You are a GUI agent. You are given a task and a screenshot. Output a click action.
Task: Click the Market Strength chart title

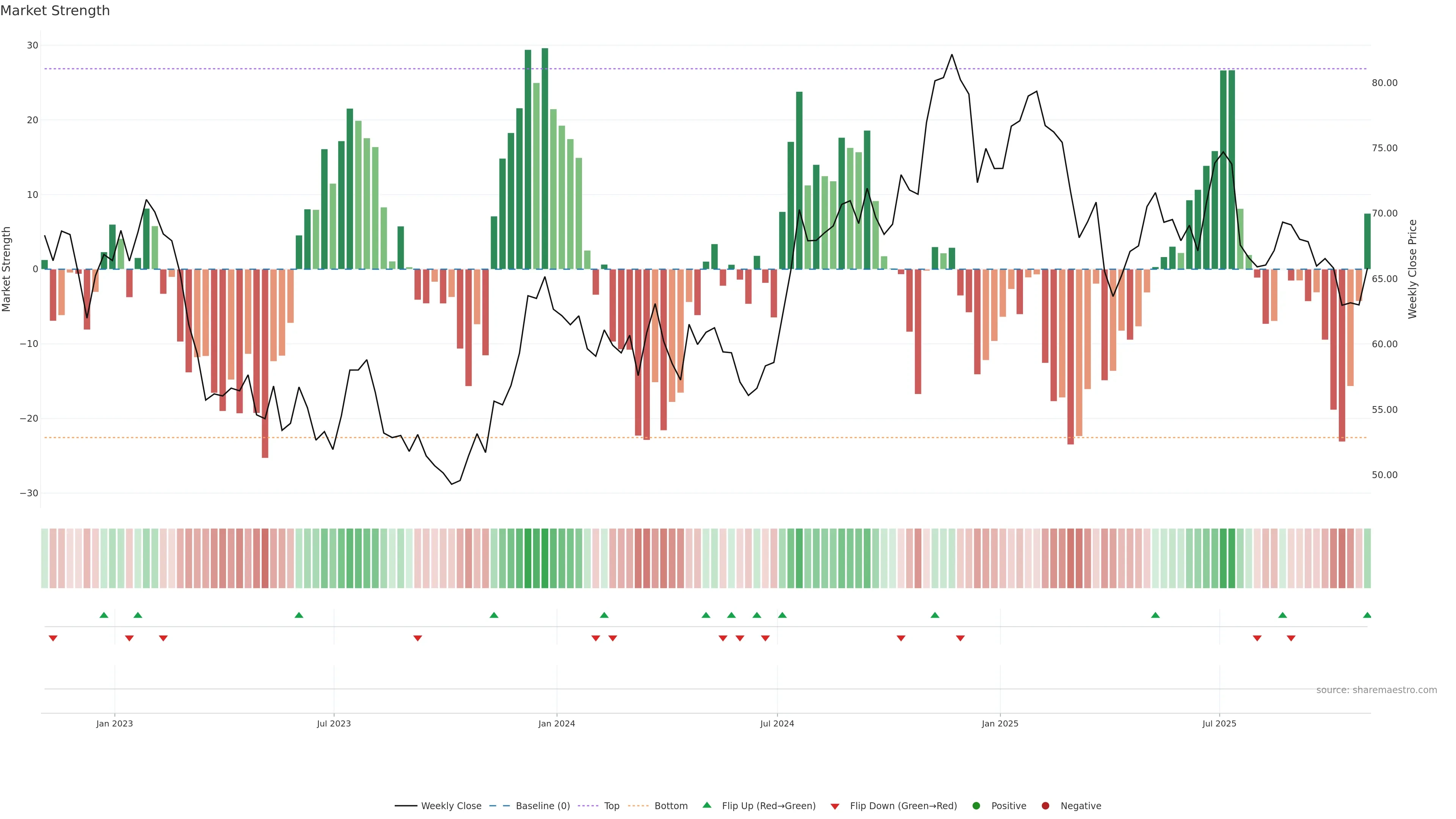pos(55,11)
